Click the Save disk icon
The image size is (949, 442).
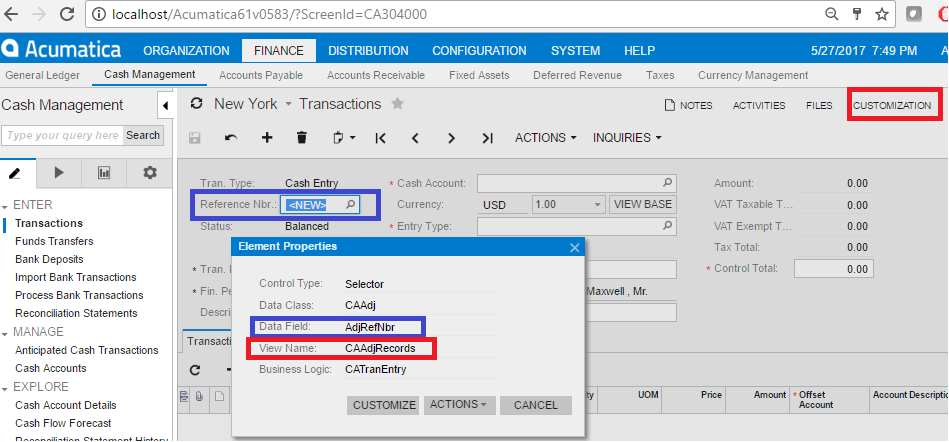(x=195, y=138)
